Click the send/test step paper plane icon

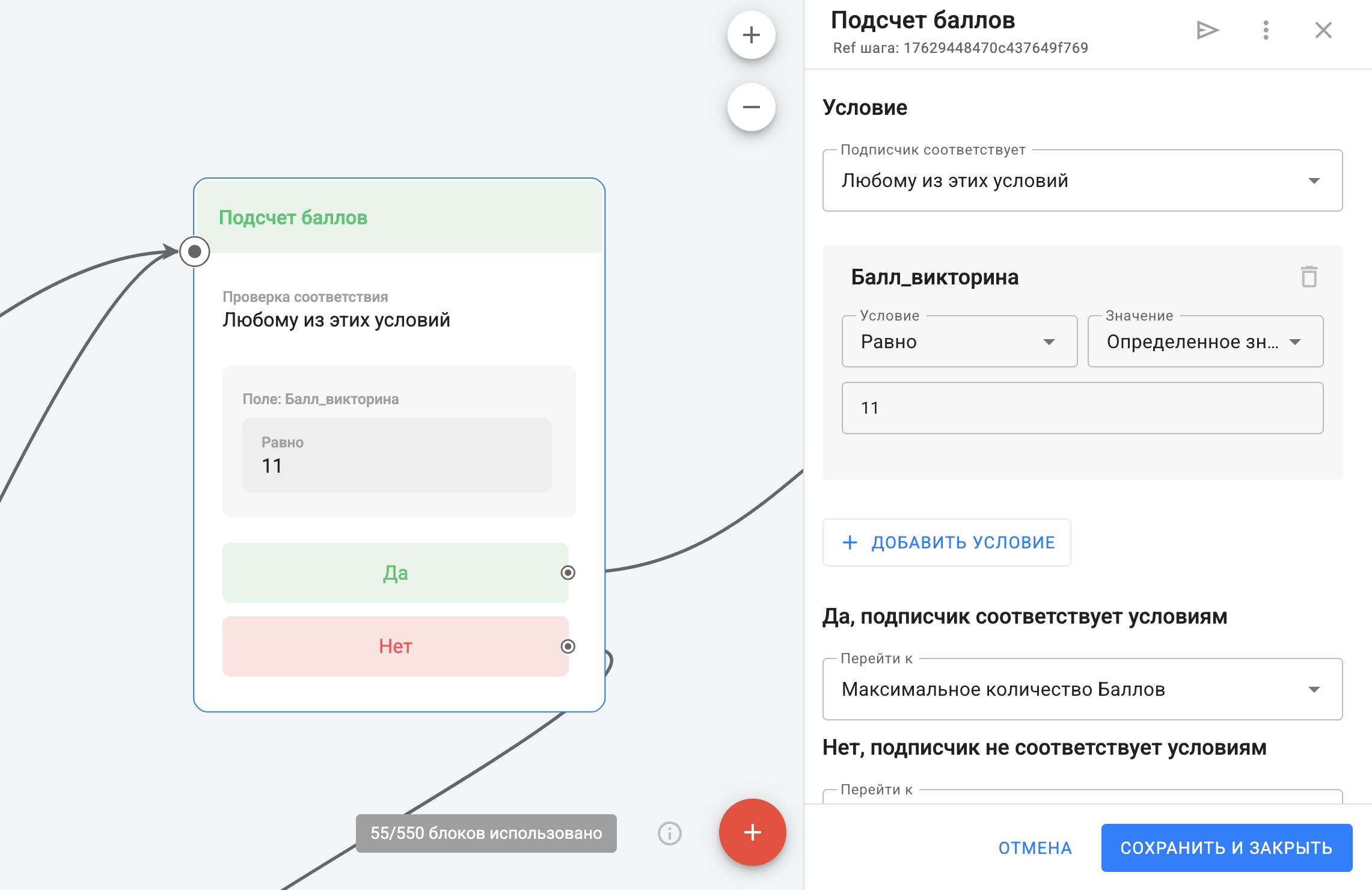[x=1207, y=30]
